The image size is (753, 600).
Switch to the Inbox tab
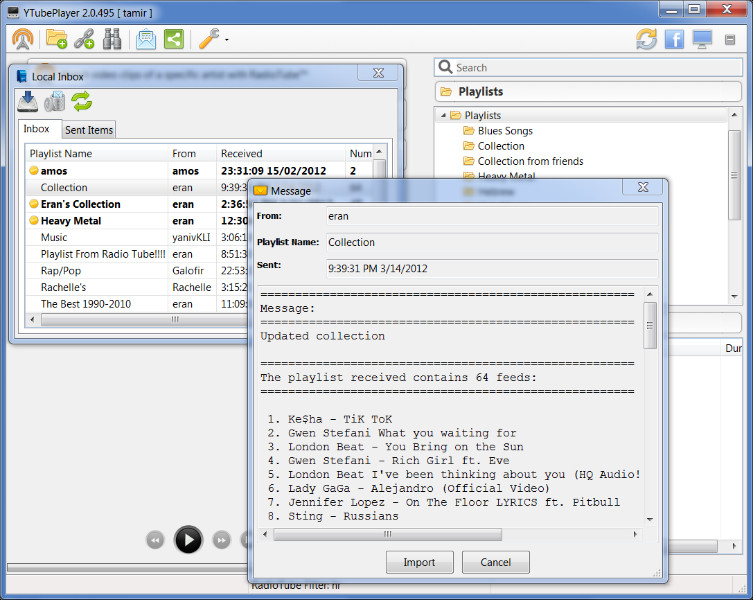click(37, 129)
